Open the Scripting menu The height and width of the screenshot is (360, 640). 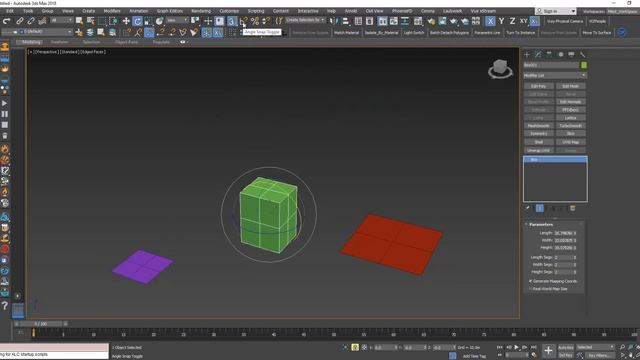click(256, 11)
